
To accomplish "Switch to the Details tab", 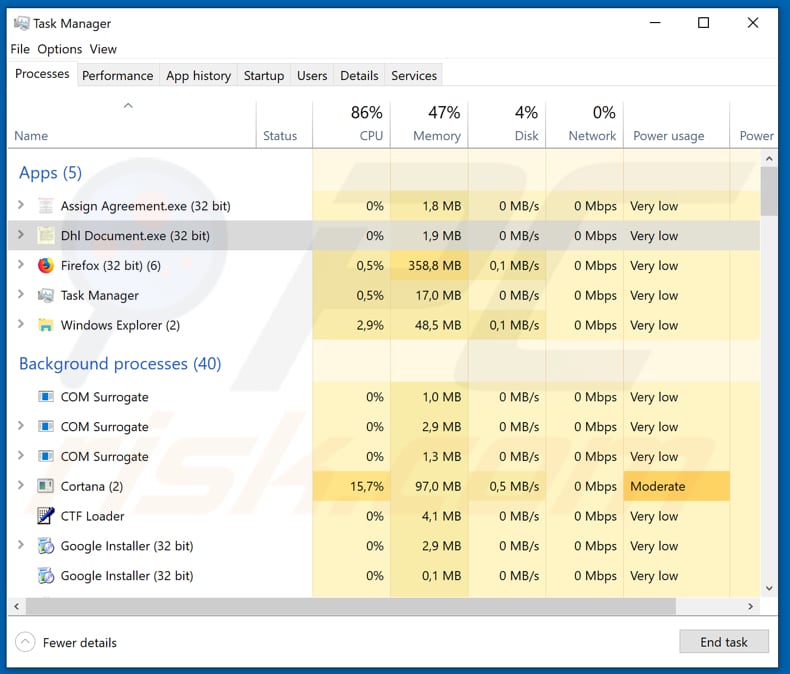I will pyautogui.click(x=359, y=76).
